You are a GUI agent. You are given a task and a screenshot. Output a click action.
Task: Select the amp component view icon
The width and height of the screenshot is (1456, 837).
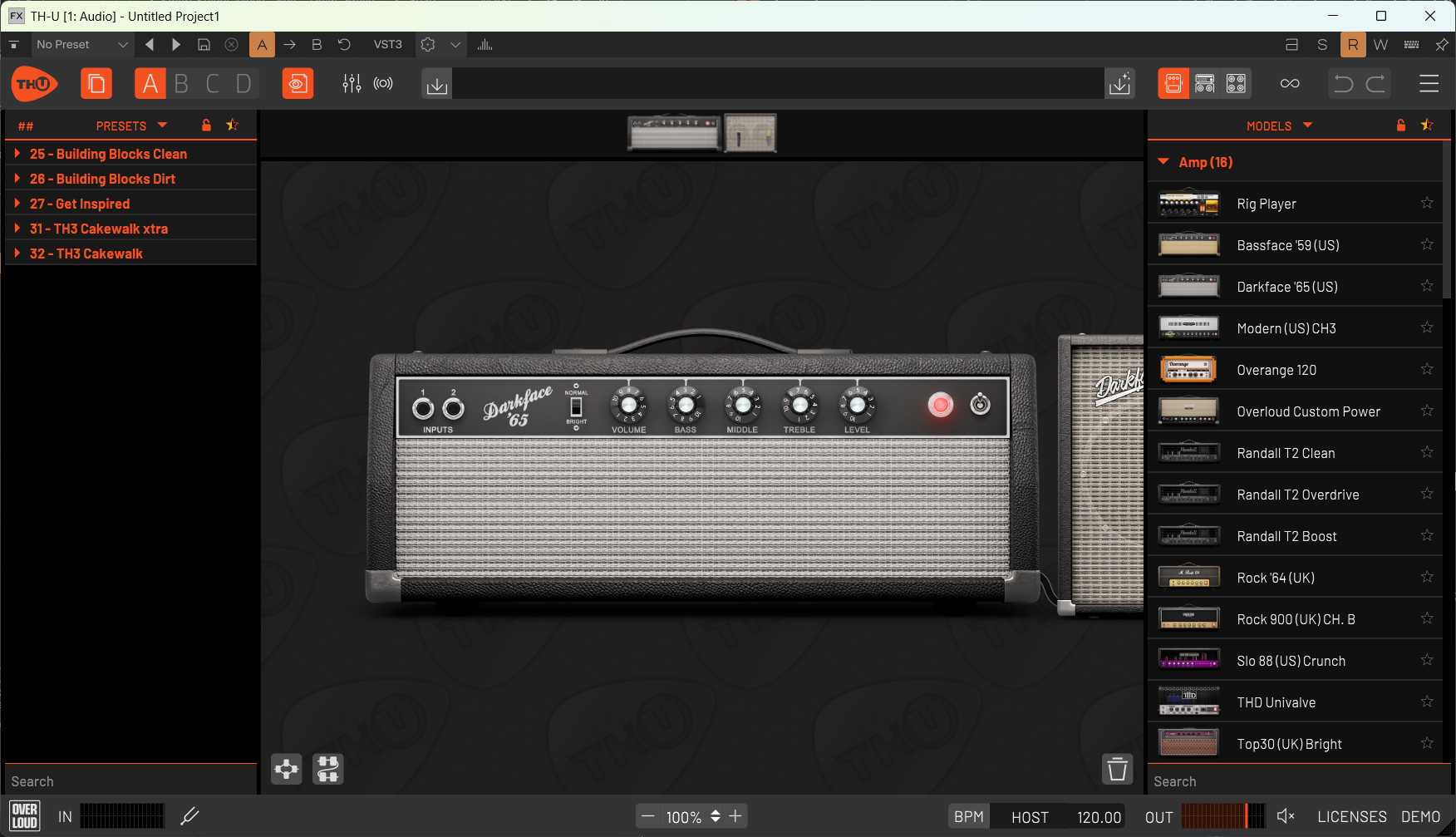click(x=1173, y=84)
